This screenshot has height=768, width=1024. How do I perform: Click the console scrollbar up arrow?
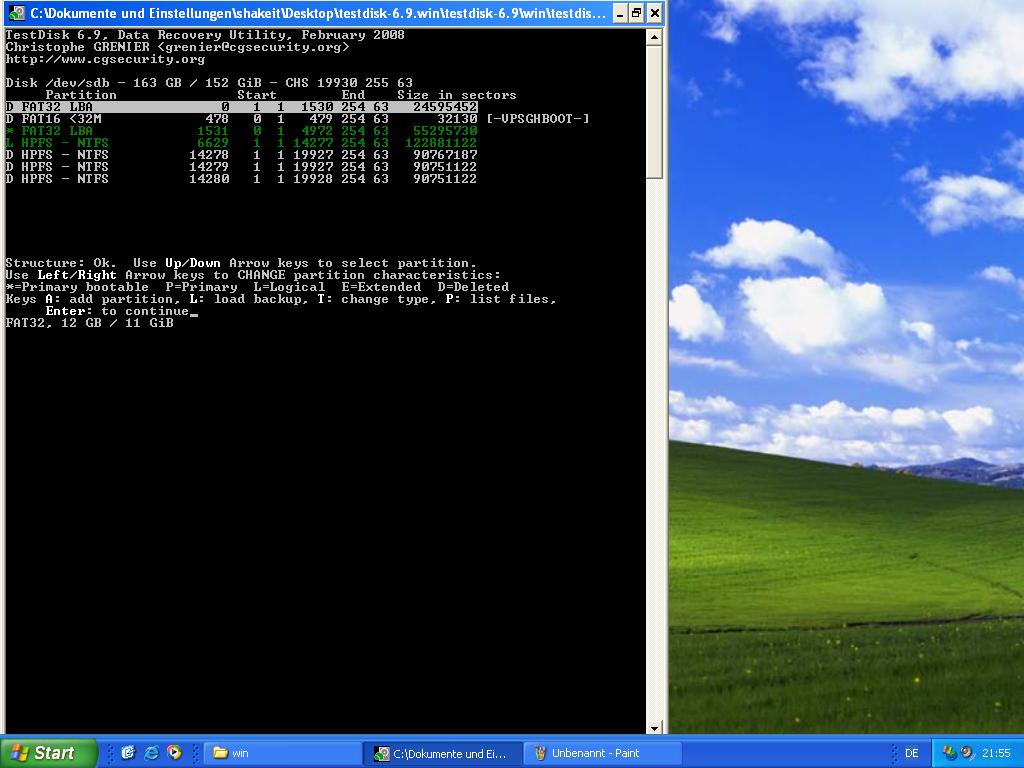point(655,37)
